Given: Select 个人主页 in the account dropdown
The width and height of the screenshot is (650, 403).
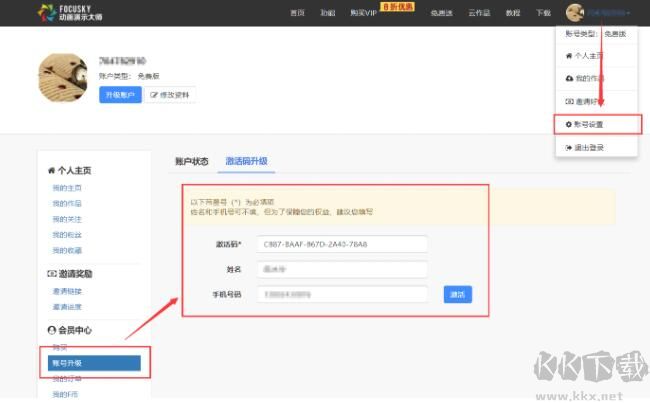Looking at the screenshot, I should tap(589, 56).
